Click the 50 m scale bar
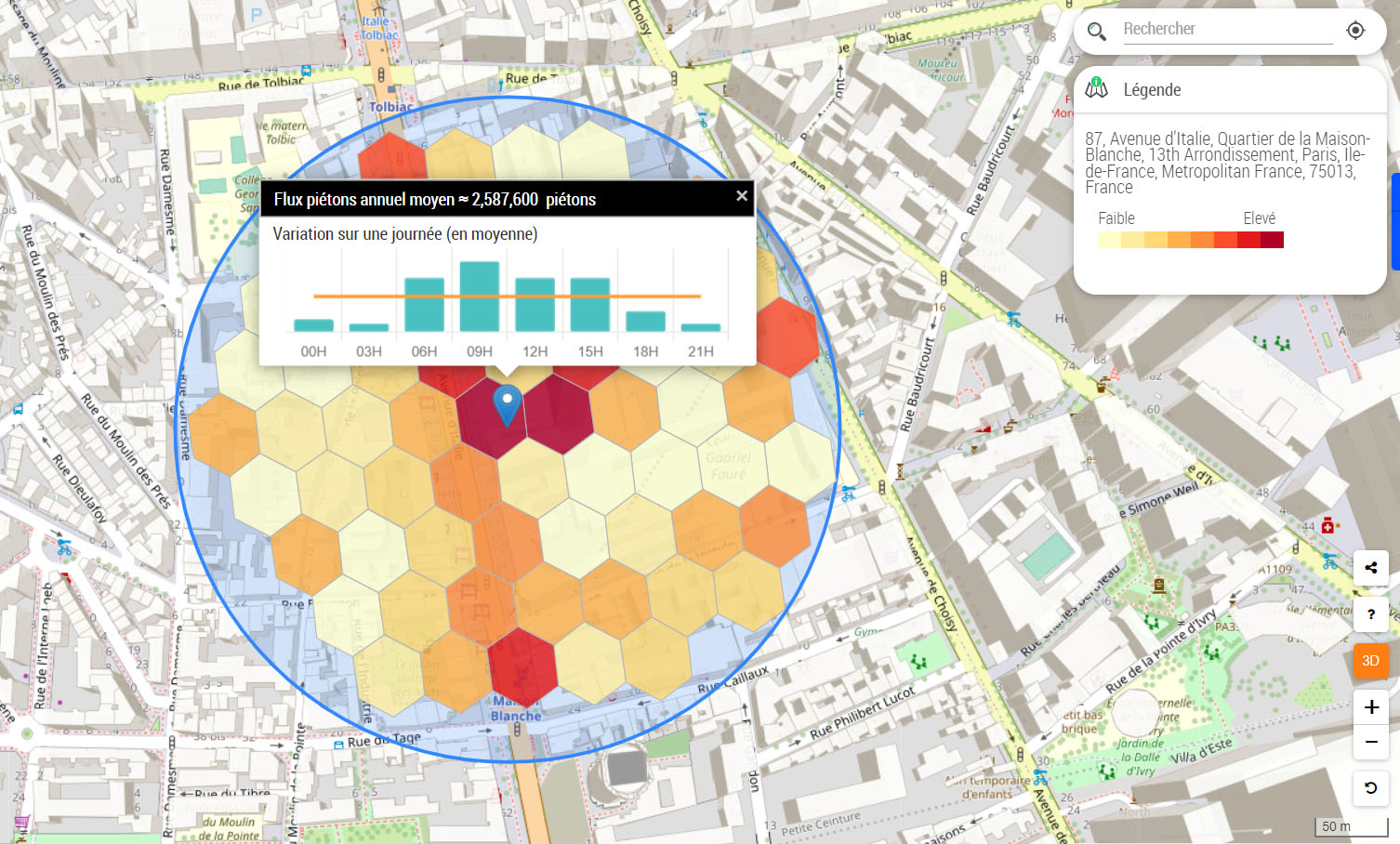Viewport: 1400px width, 844px height. (x=1350, y=826)
